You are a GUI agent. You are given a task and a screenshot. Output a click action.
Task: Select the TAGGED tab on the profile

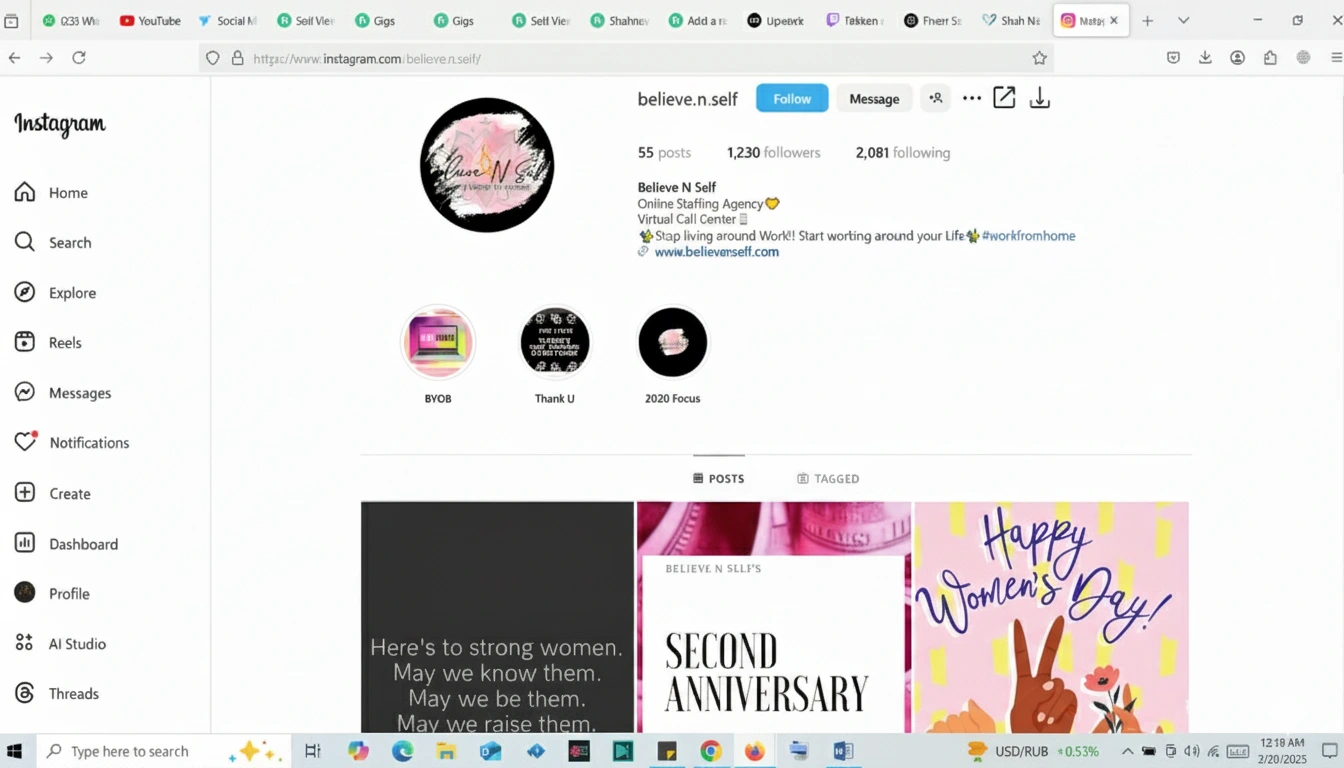(x=828, y=478)
